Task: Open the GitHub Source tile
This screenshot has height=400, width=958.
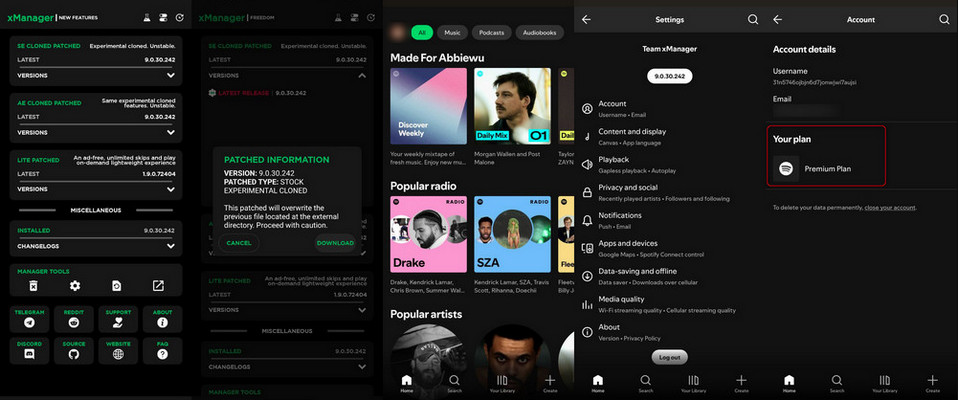Action: point(73,349)
